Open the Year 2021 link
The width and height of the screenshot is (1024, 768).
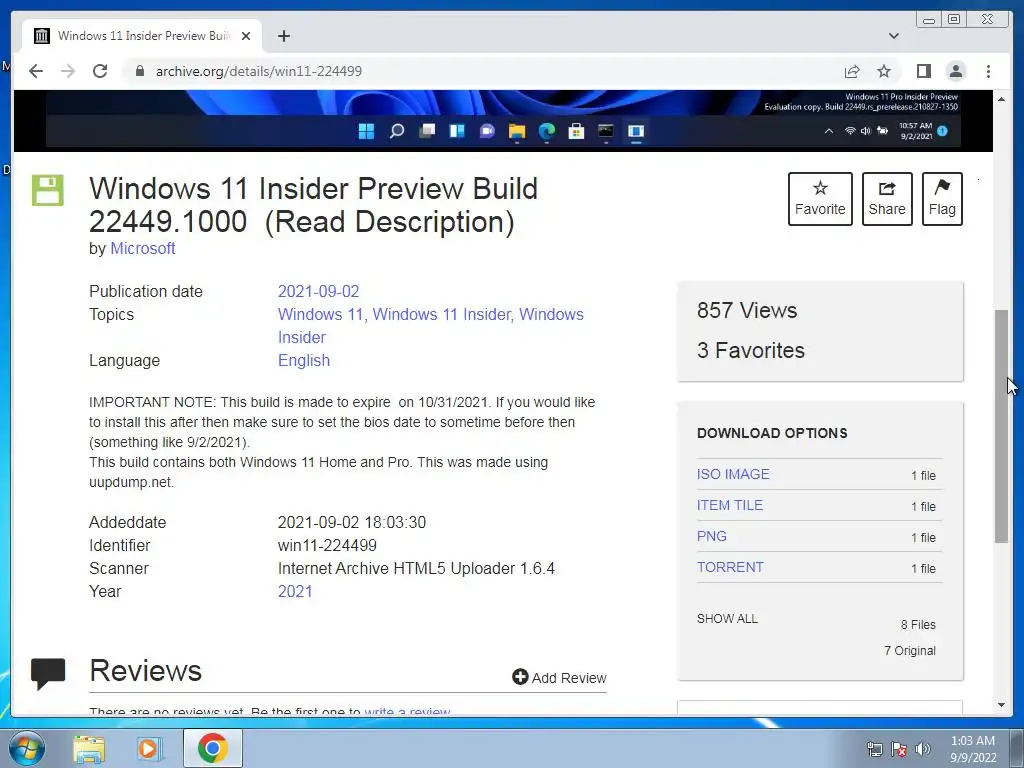pyautogui.click(x=295, y=591)
